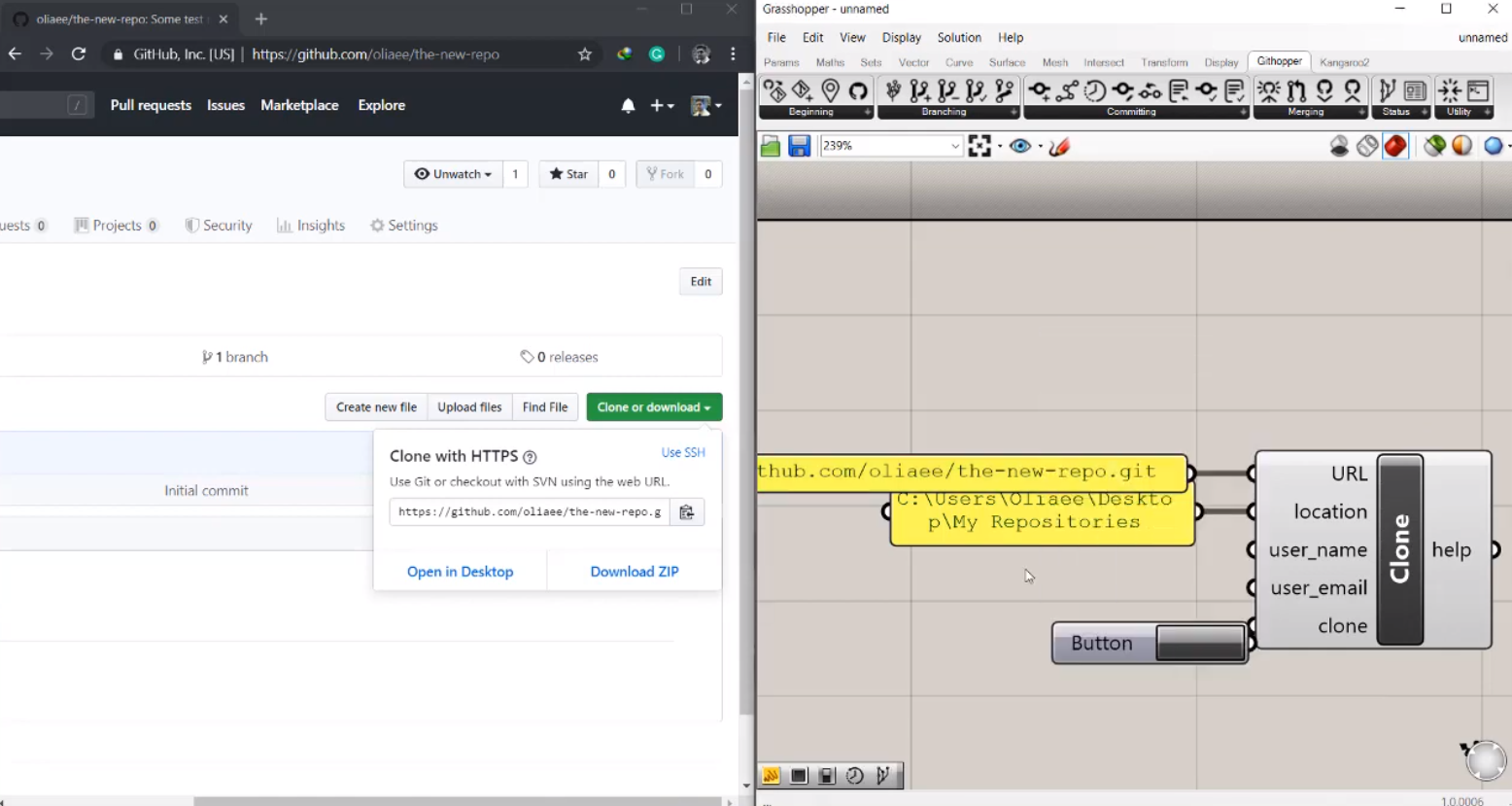Toggle the green selected-only preview icon

pyautogui.click(x=1434, y=146)
